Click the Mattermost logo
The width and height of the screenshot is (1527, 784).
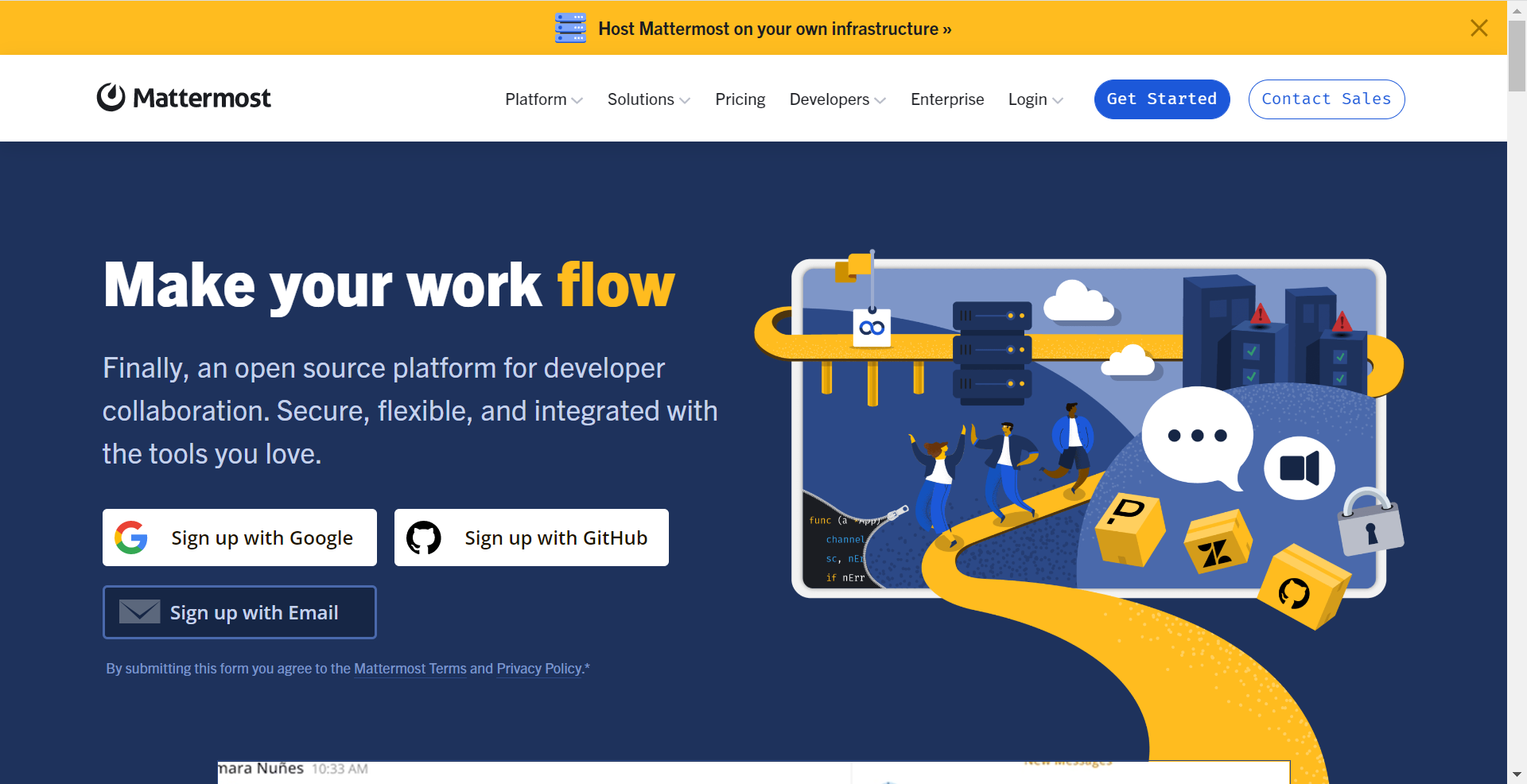184,98
